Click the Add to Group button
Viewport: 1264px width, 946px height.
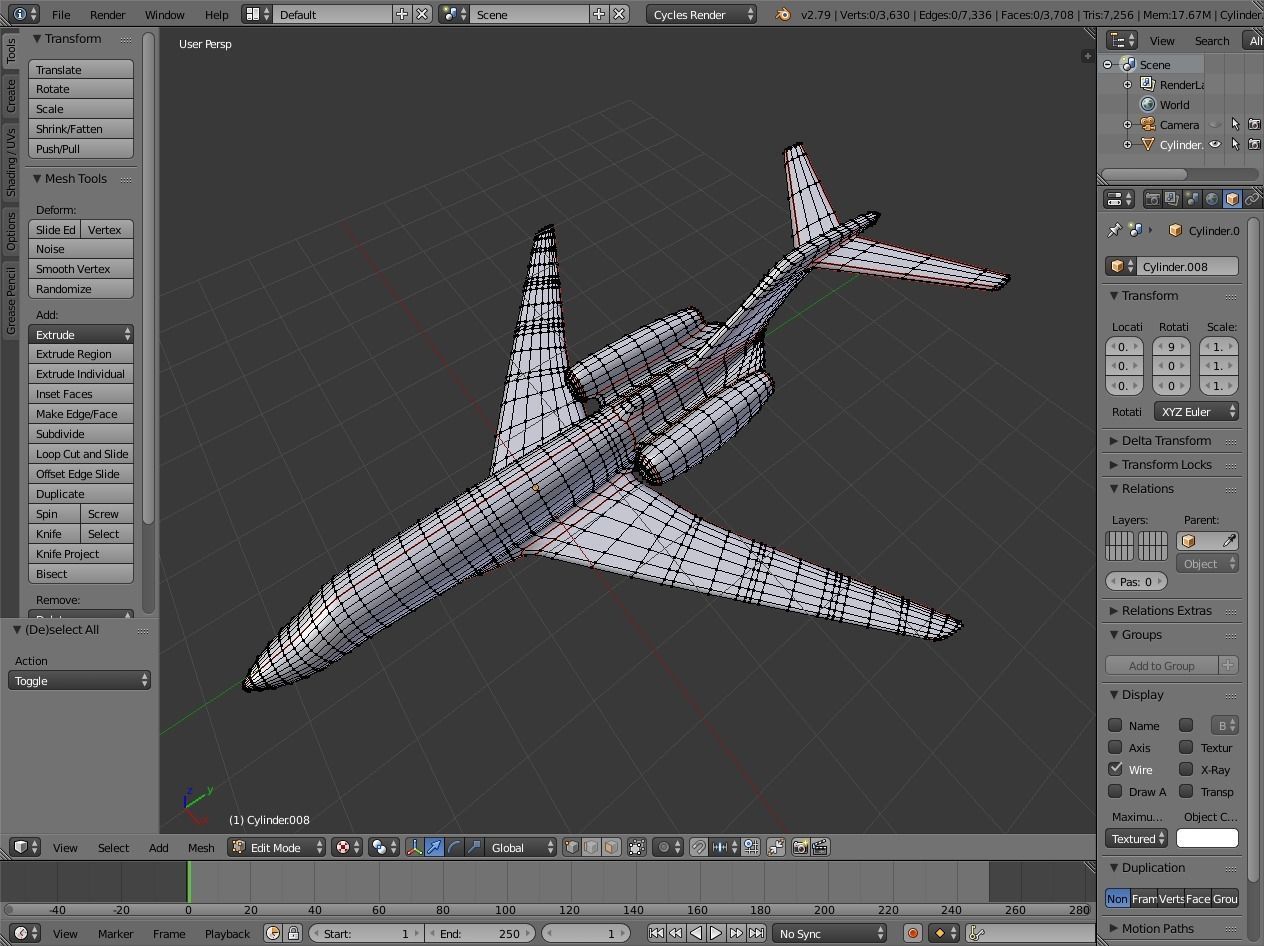(1161, 665)
